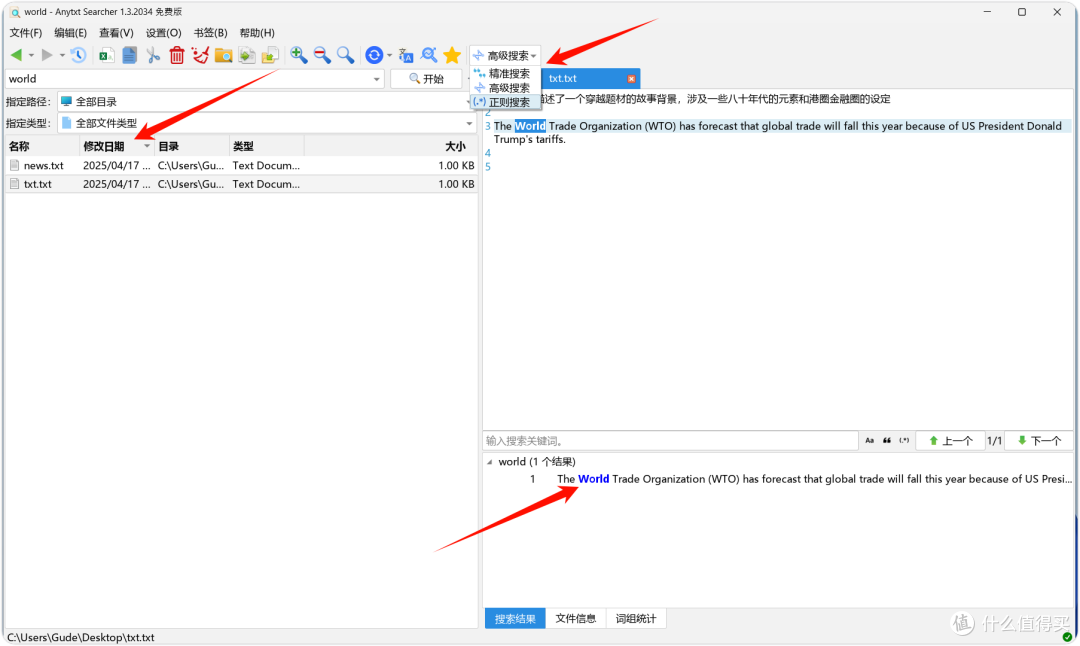Open the 设置(O) menu

(163, 33)
